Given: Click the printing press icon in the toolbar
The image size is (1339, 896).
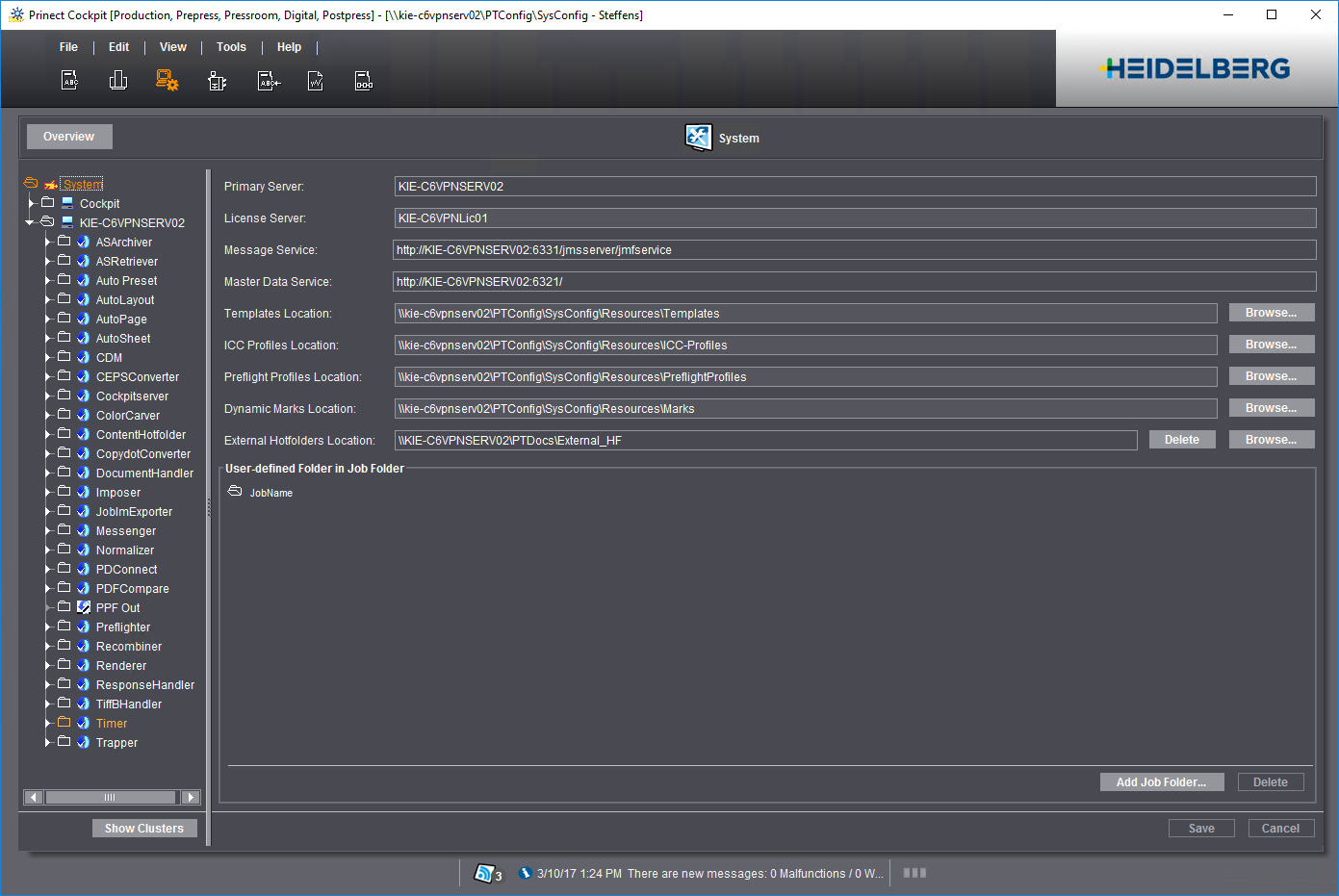Looking at the screenshot, I should [118, 81].
